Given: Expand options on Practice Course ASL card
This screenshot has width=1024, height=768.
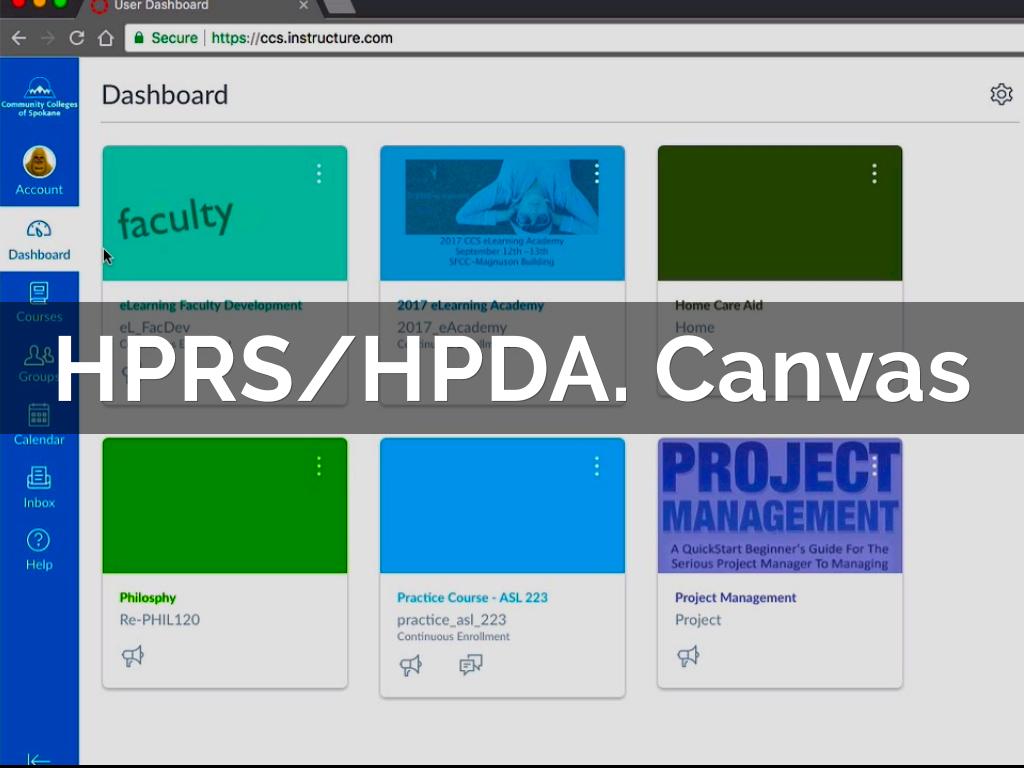Looking at the screenshot, I should tap(597, 466).
